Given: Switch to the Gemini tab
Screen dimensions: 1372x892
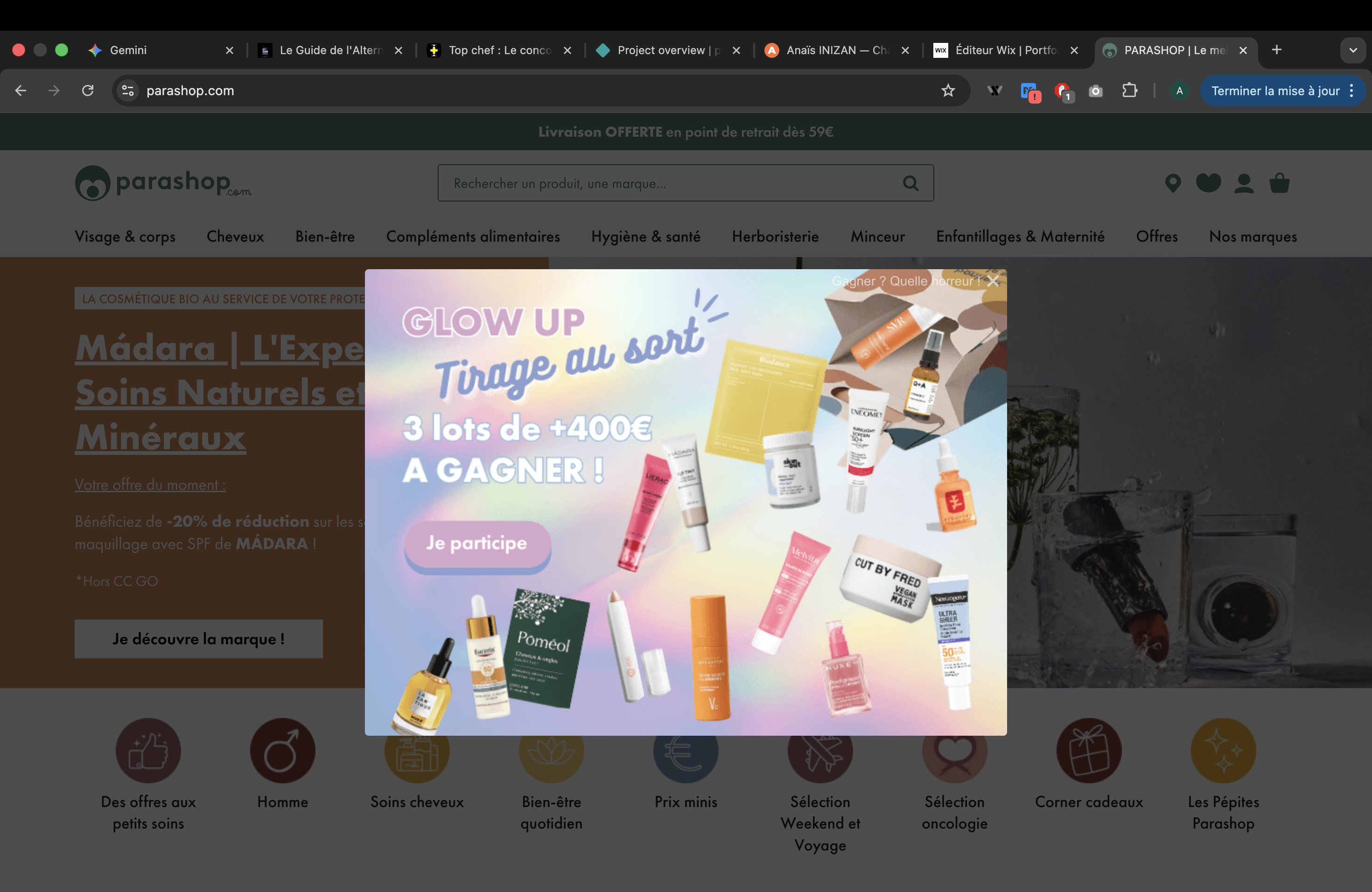Looking at the screenshot, I should [161, 50].
